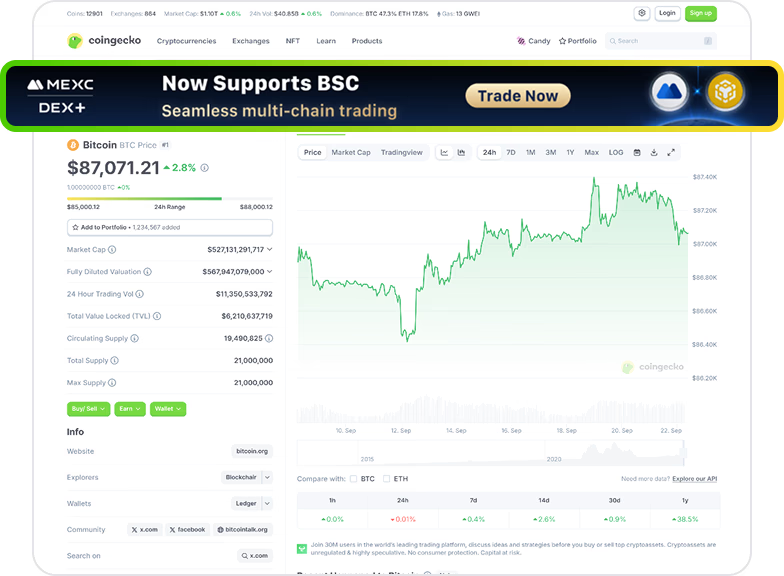Viewport: 784px width, 576px height.
Task: Open the Wallet dropdown button
Action: click(168, 409)
